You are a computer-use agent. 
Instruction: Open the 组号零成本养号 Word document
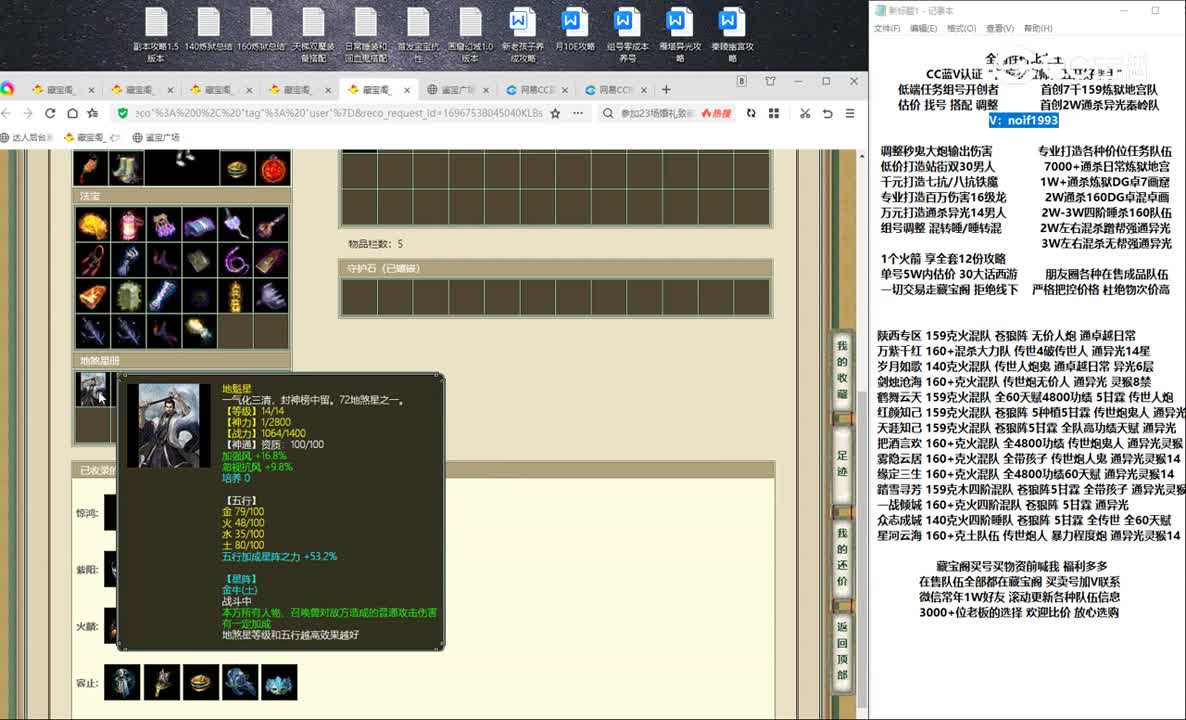627,34
